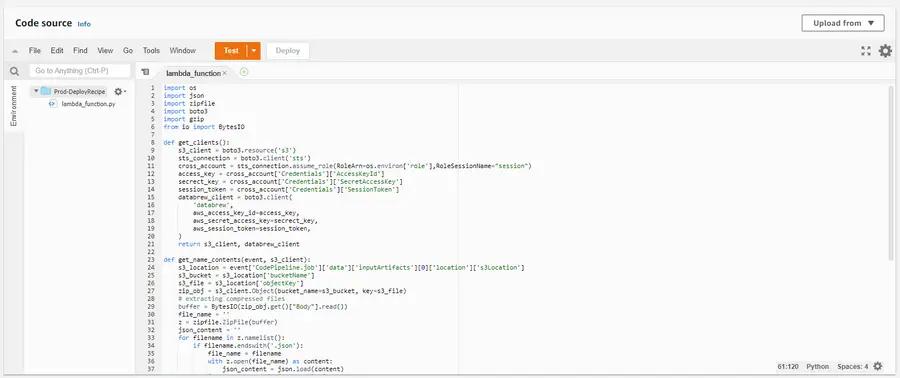
Task: Select the Prod-DeployRecipe folder
Action: [80, 92]
